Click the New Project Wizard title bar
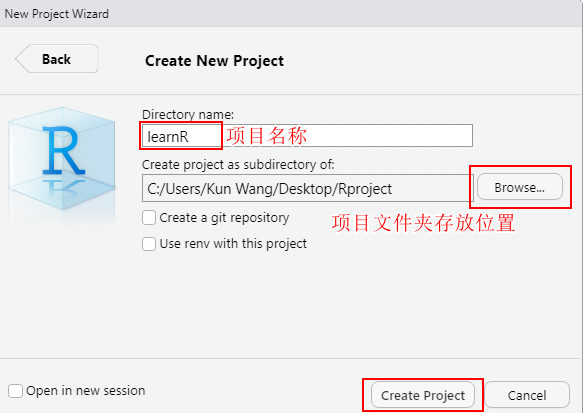Screen dimensions: 583x413 click(x=292, y=13)
